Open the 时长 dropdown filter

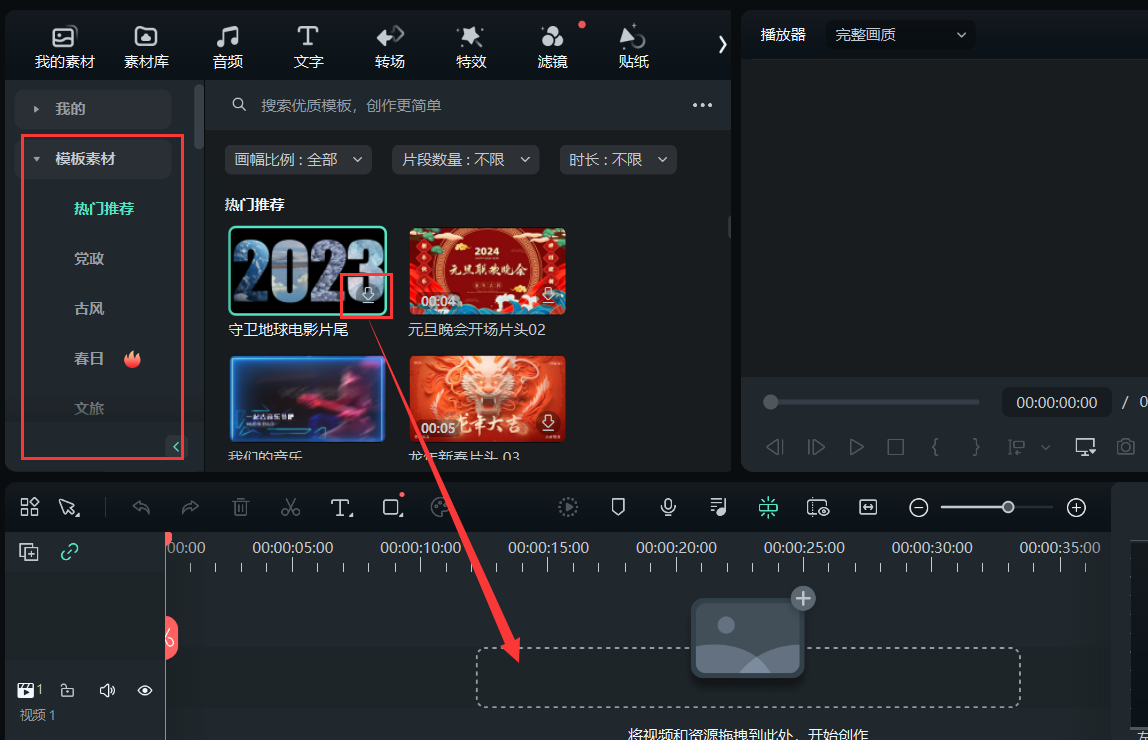tap(617, 160)
